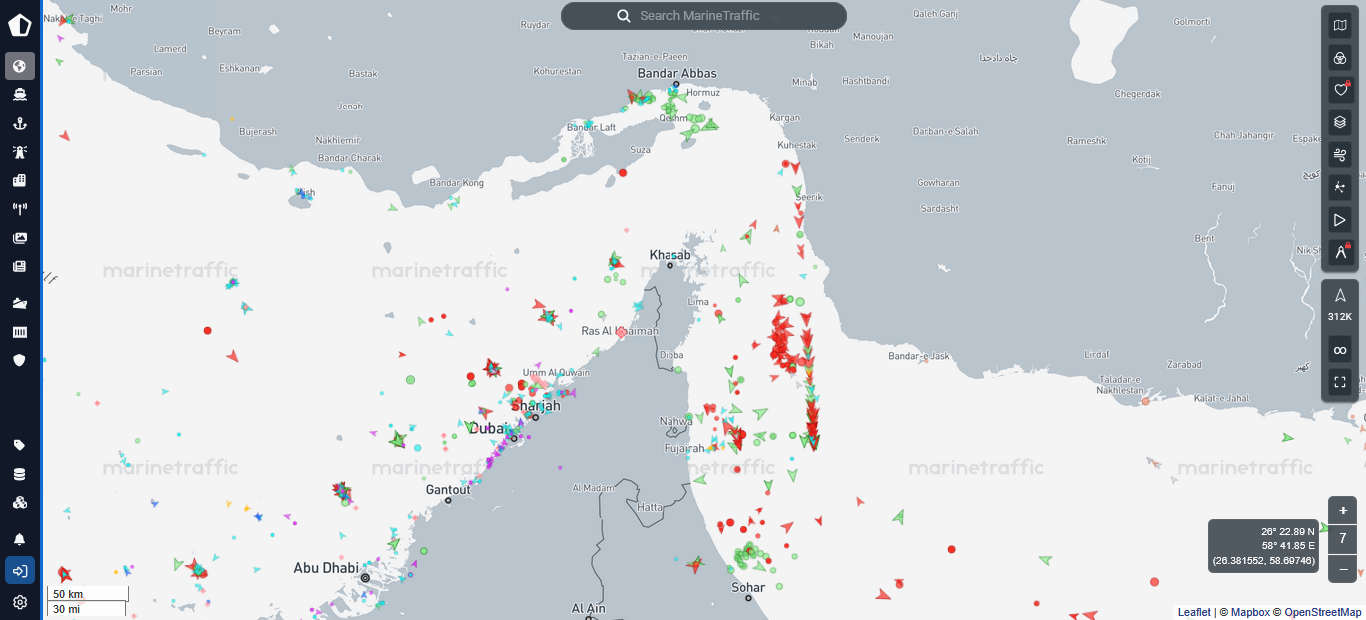1366x620 pixels.
Task: Open the container tracking sidebar icon
Action: coord(19,332)
